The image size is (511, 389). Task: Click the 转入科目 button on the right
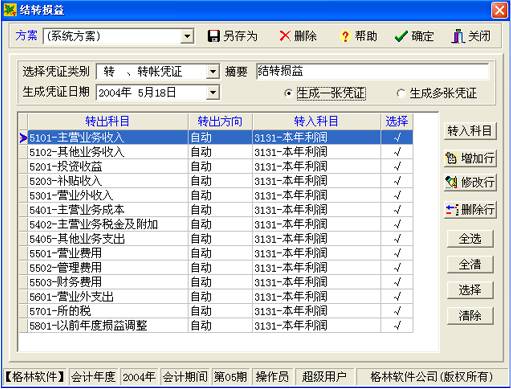469,131
